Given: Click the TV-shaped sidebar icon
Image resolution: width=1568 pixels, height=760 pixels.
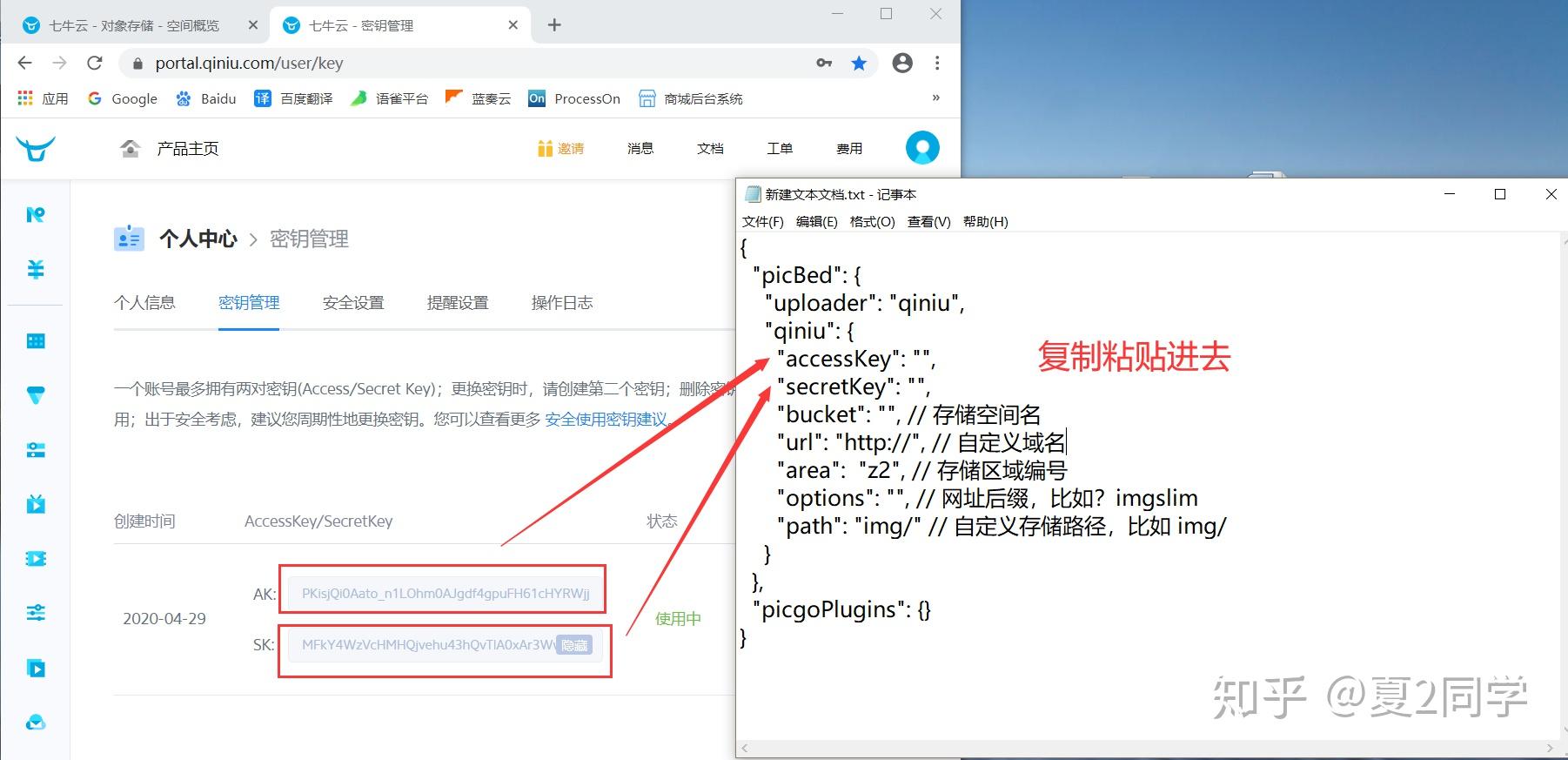Looking at the screenshot, I should [36, 504].
